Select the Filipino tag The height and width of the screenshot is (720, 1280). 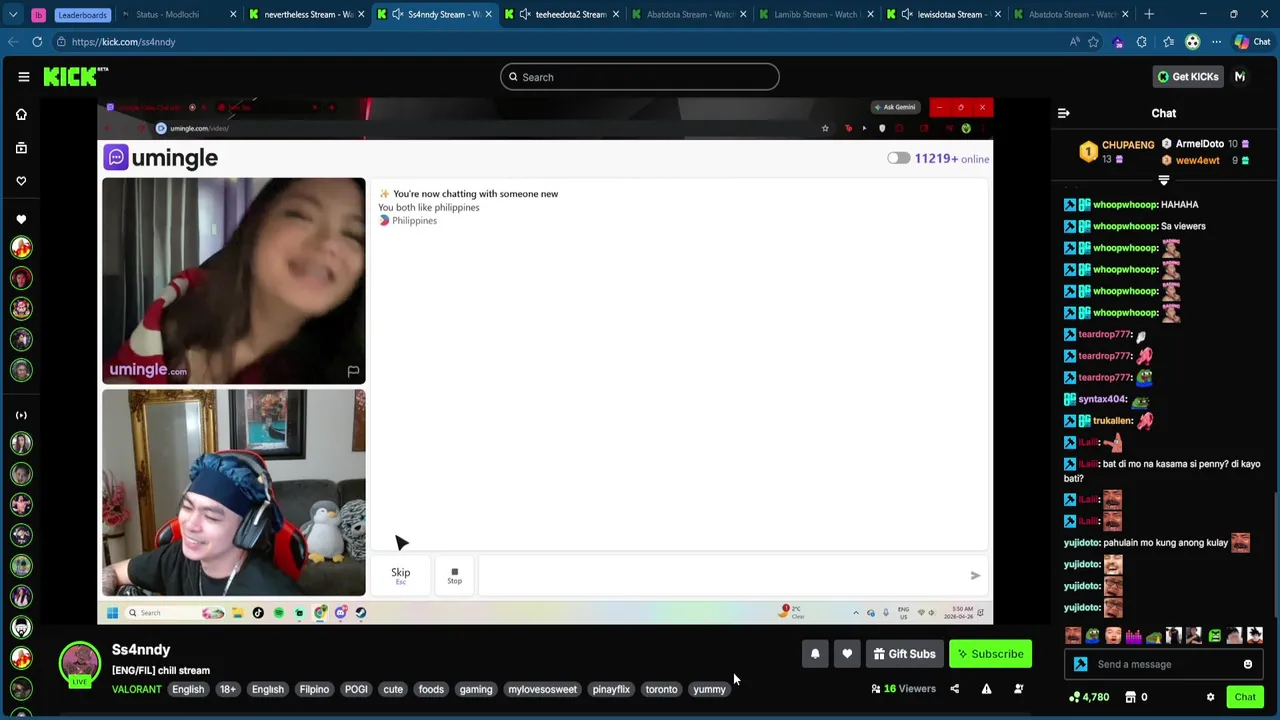coord(314,689)
